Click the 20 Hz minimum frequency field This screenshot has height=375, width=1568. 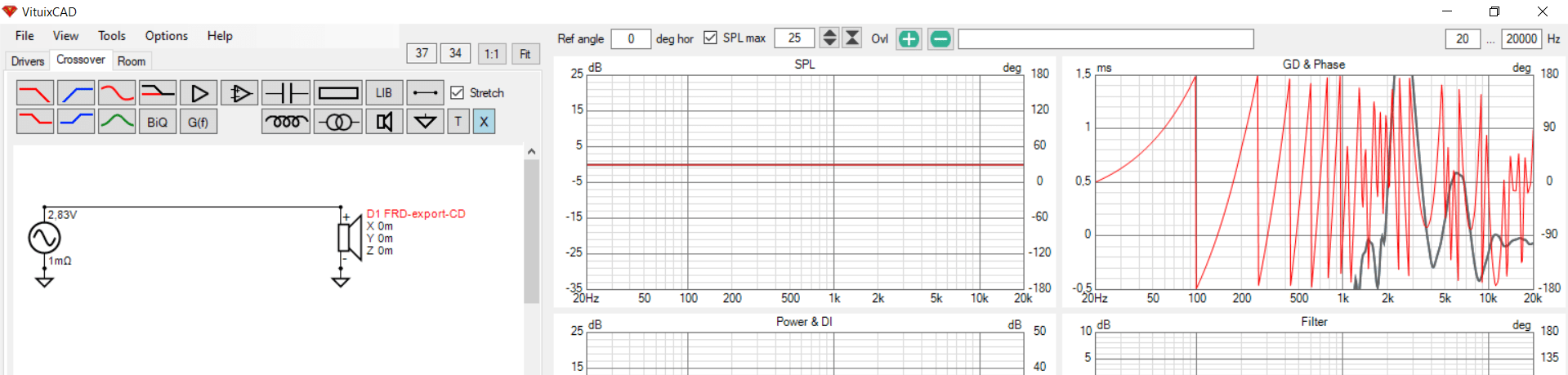click(x=1463, y=38)
